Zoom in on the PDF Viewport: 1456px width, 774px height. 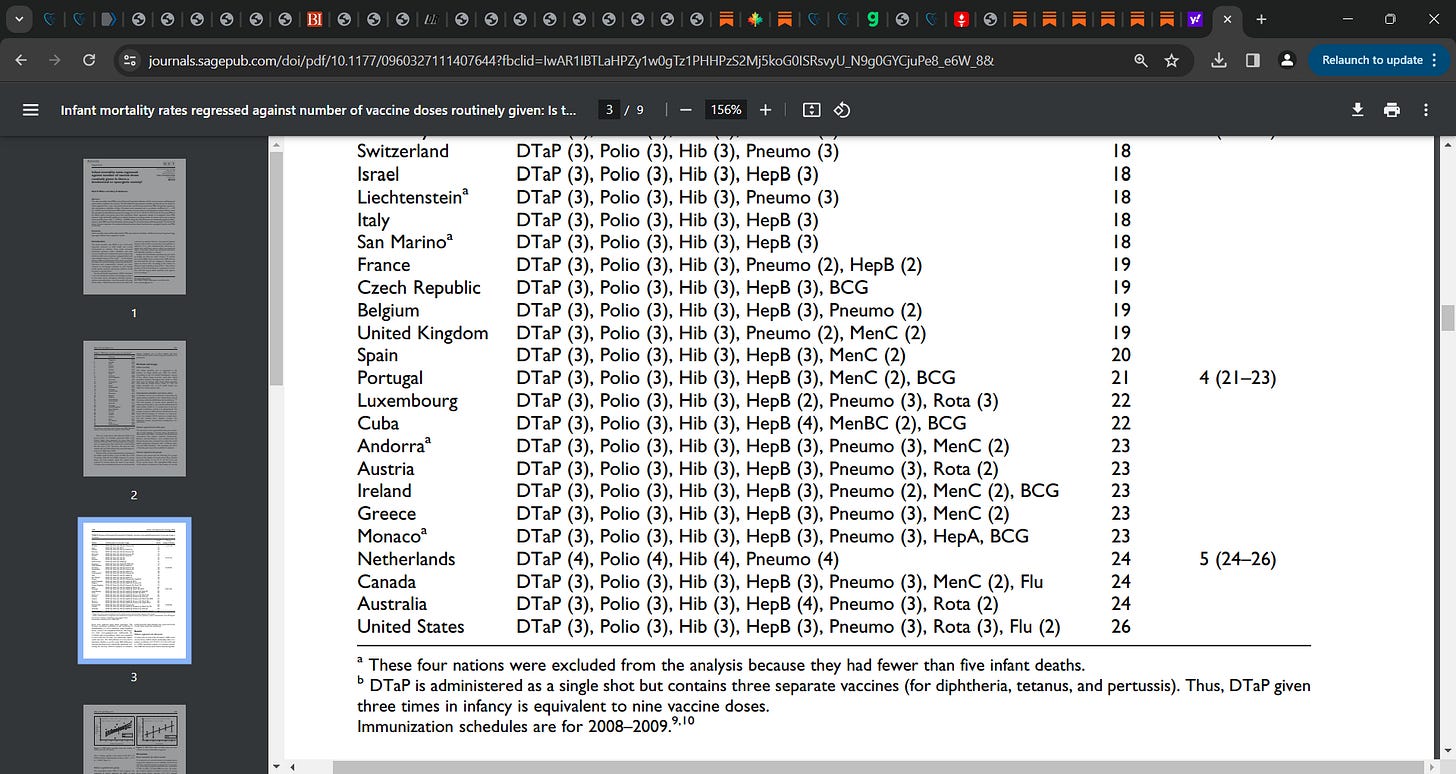point(765,110)
